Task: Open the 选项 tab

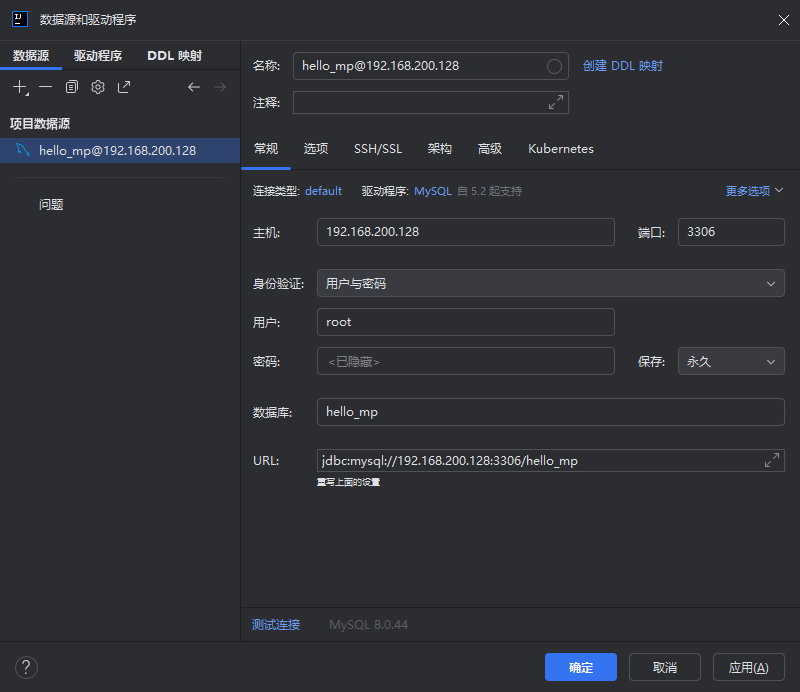Action: (x=316, y=149)
